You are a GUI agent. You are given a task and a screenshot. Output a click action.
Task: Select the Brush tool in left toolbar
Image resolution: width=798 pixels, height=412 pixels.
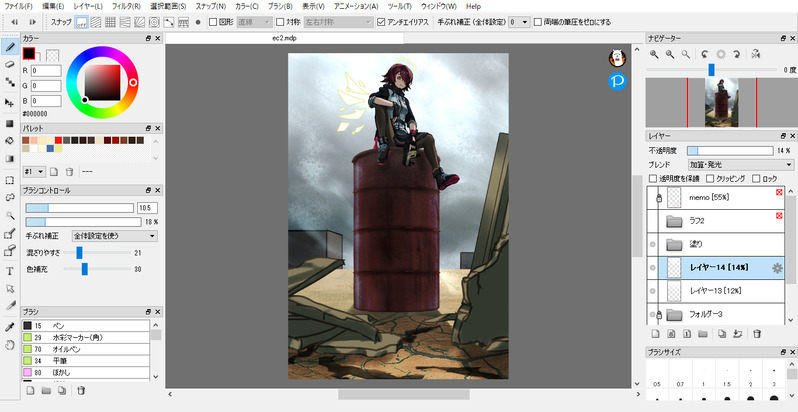click(9, 47)
